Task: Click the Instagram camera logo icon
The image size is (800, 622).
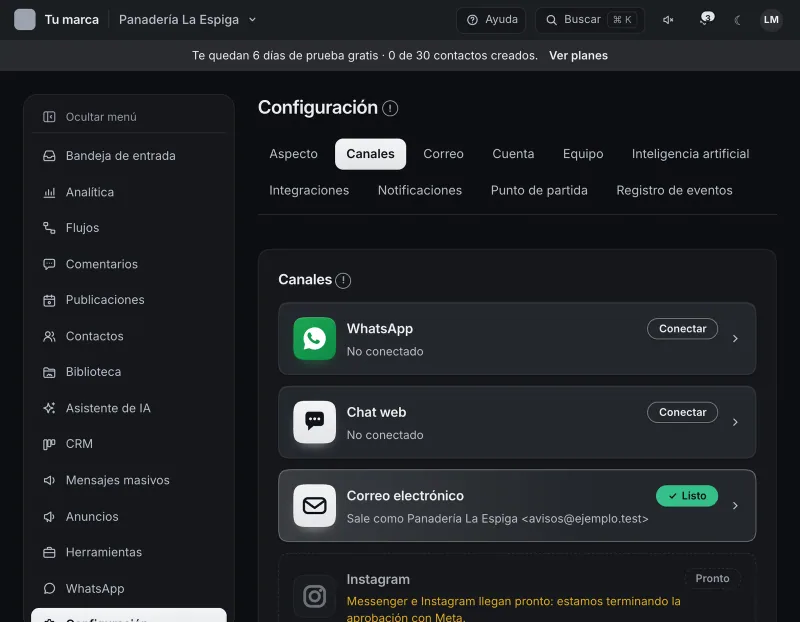Action: pyautogui.click(x=314, y=596)
